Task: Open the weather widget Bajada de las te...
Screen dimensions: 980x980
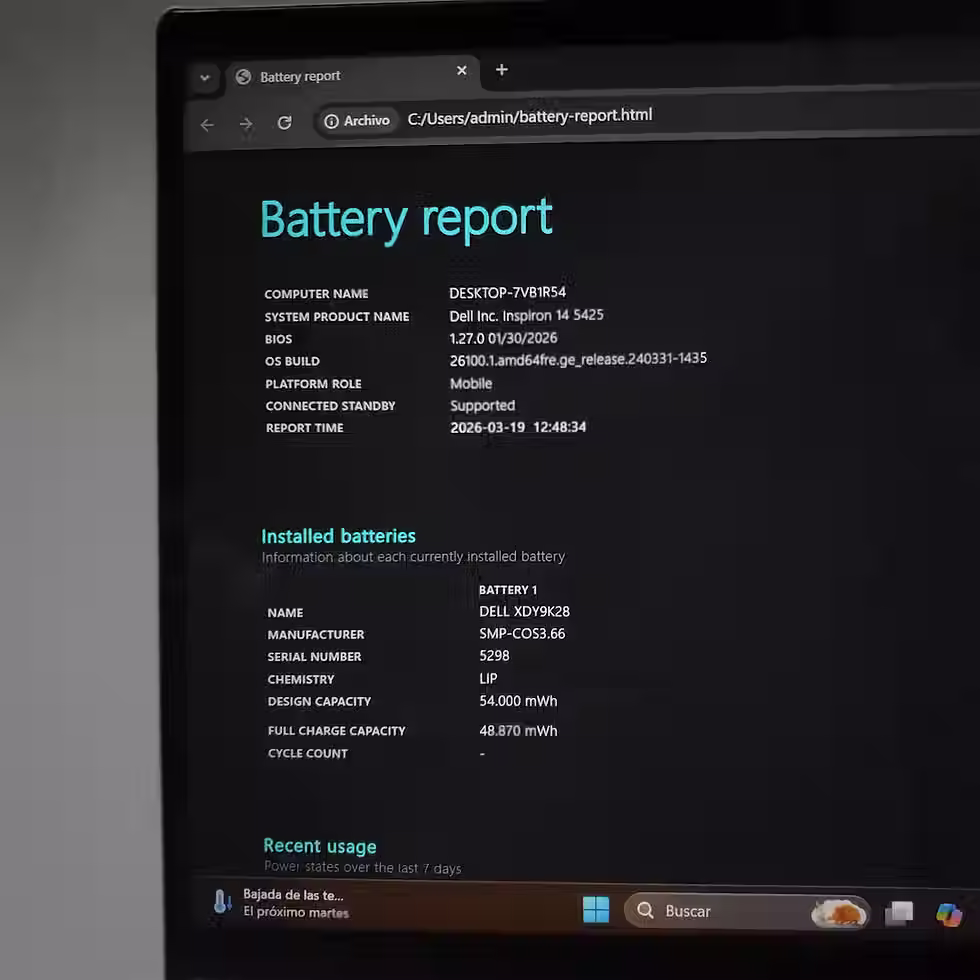Action: 281,903
